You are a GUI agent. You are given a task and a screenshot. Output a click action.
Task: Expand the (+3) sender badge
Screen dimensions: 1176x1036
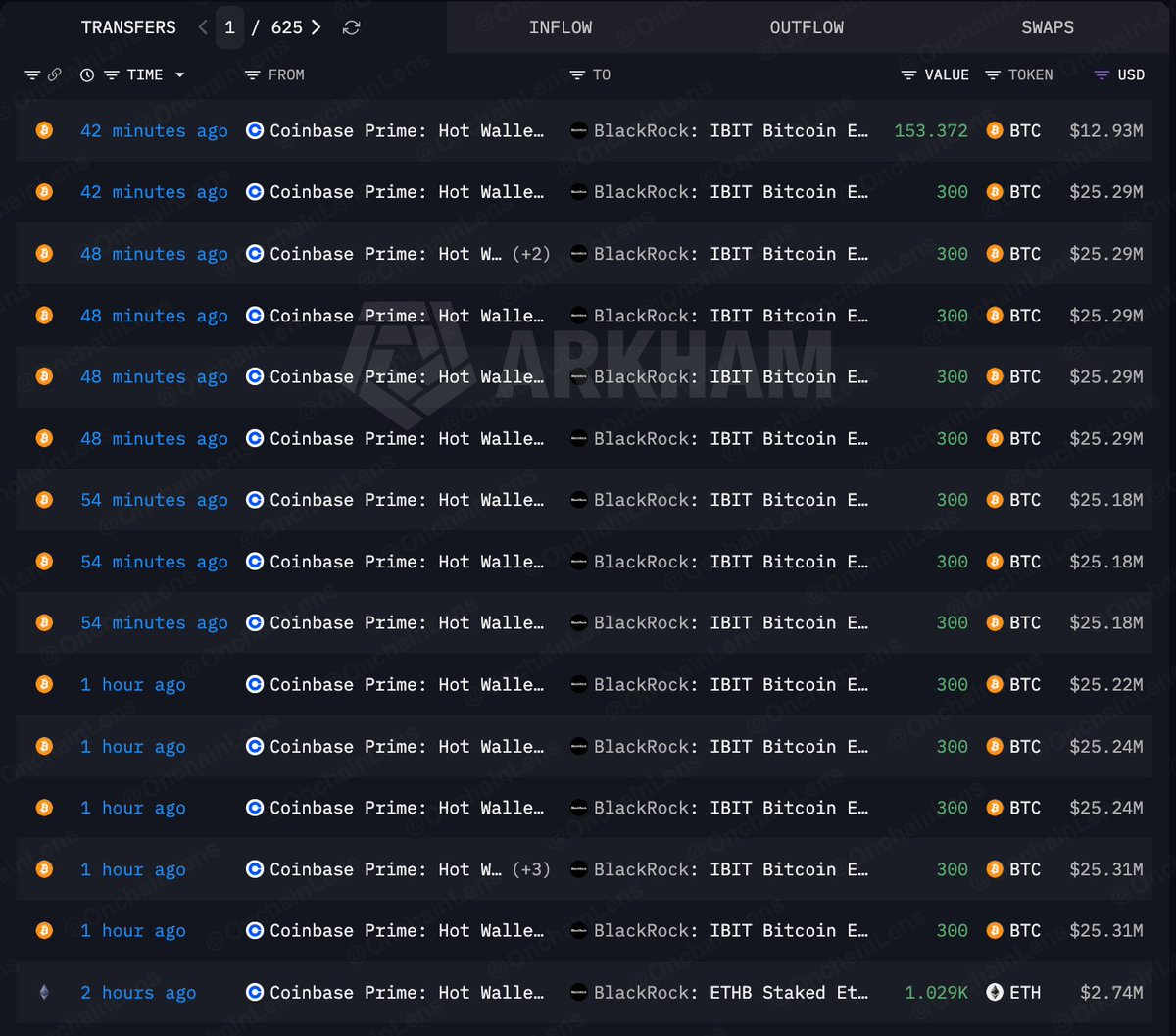coord(531,869)
